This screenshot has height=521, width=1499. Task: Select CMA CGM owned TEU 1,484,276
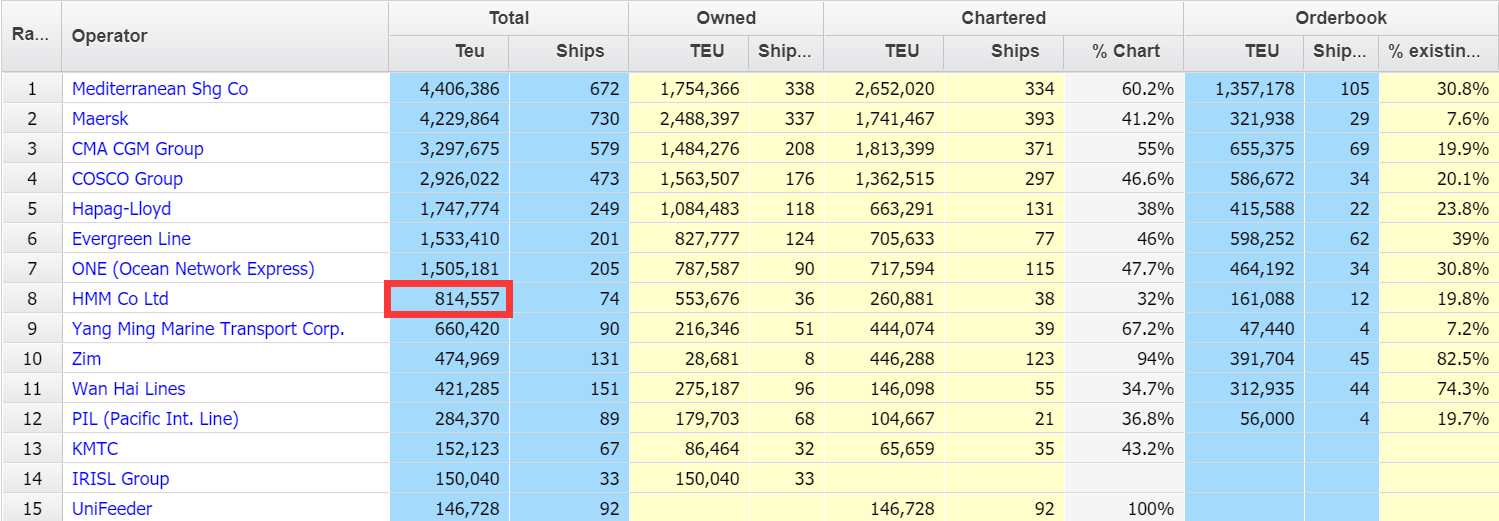click(689, 149)
